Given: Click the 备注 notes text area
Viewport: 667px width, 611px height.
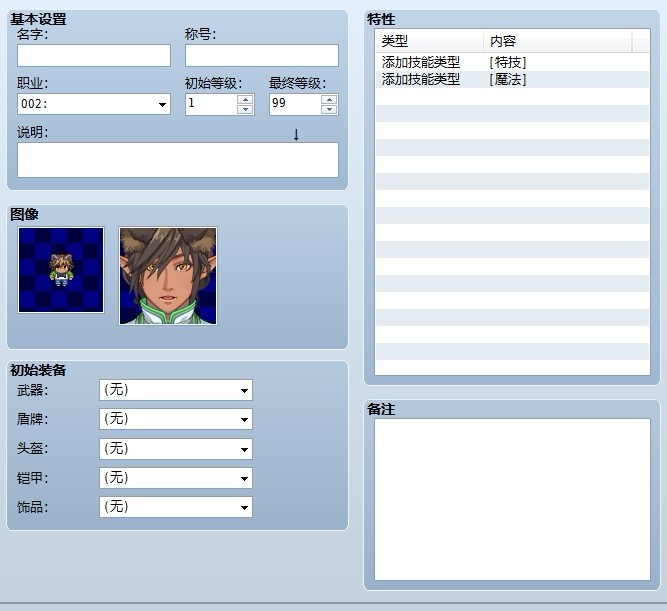Looking at the screenshot, I should 512,499.
